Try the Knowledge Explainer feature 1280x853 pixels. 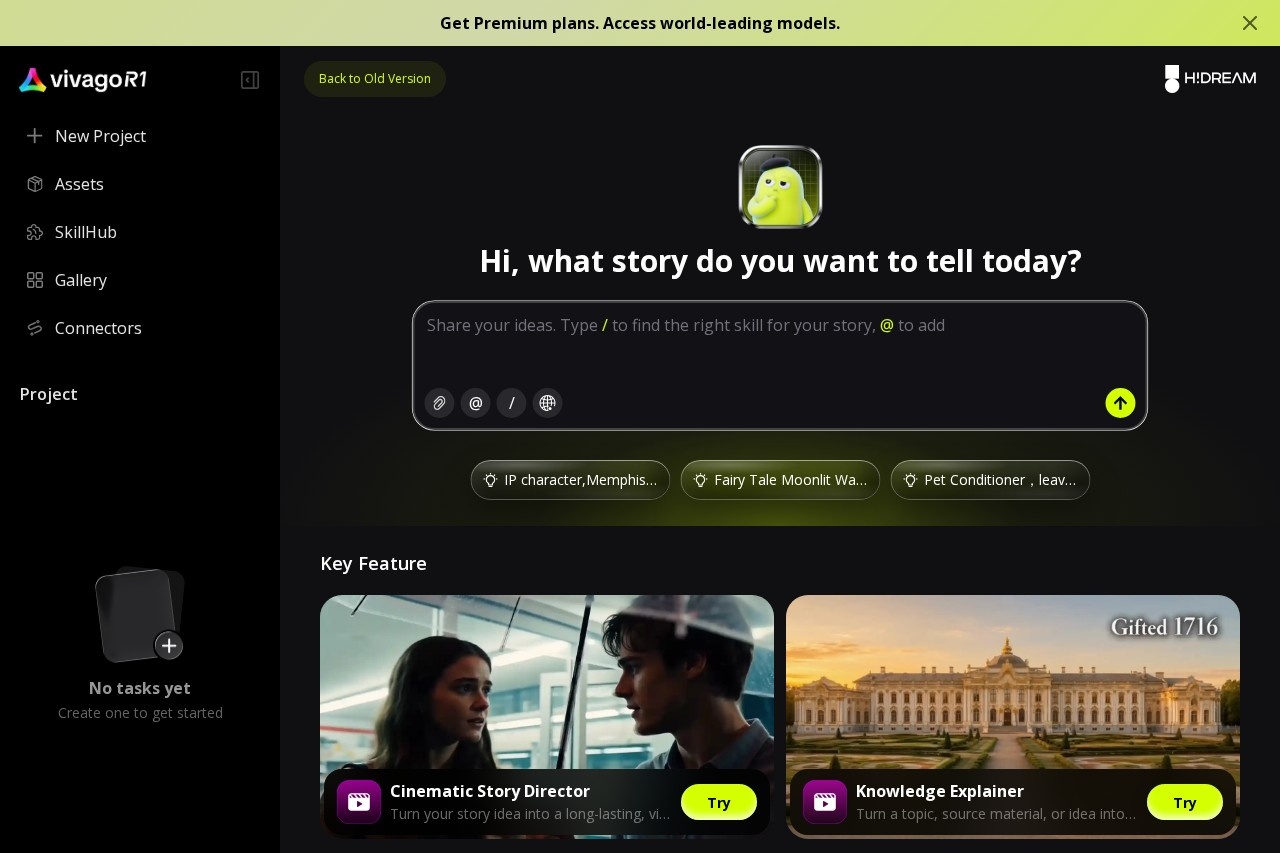coord(1185,802)
